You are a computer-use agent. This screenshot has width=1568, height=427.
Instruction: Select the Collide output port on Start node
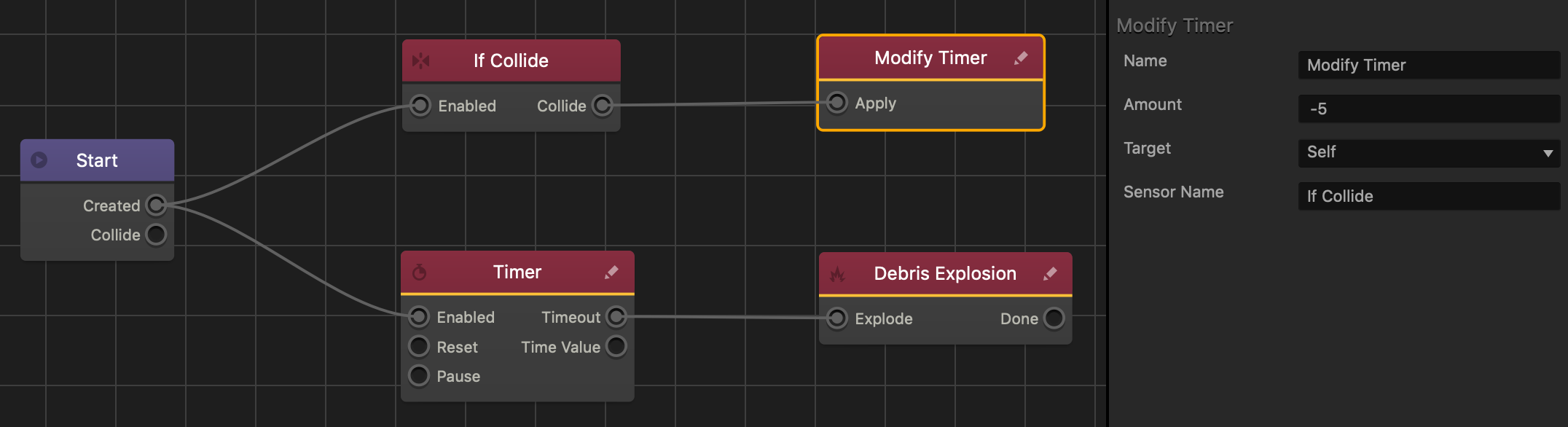156,235
